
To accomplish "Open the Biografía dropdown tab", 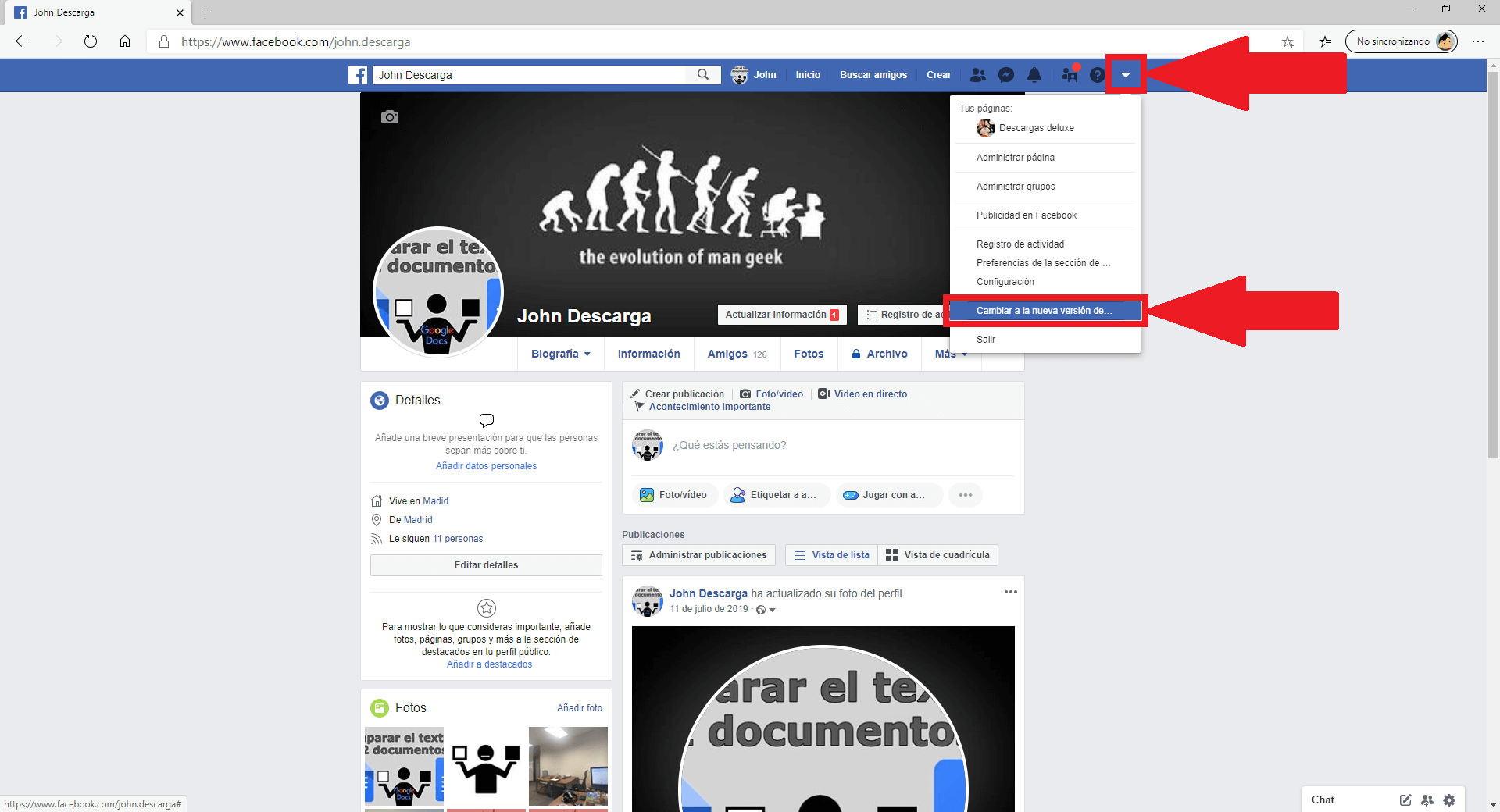I will tap(561, 354).
